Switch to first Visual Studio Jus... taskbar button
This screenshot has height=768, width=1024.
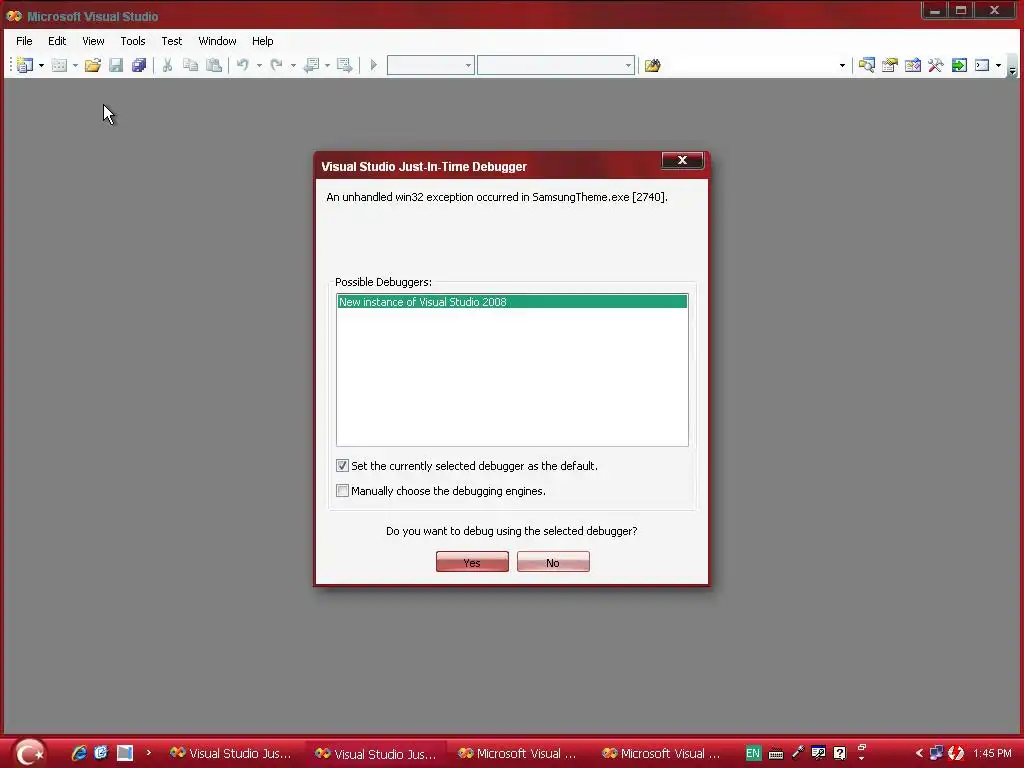[231, 753]
